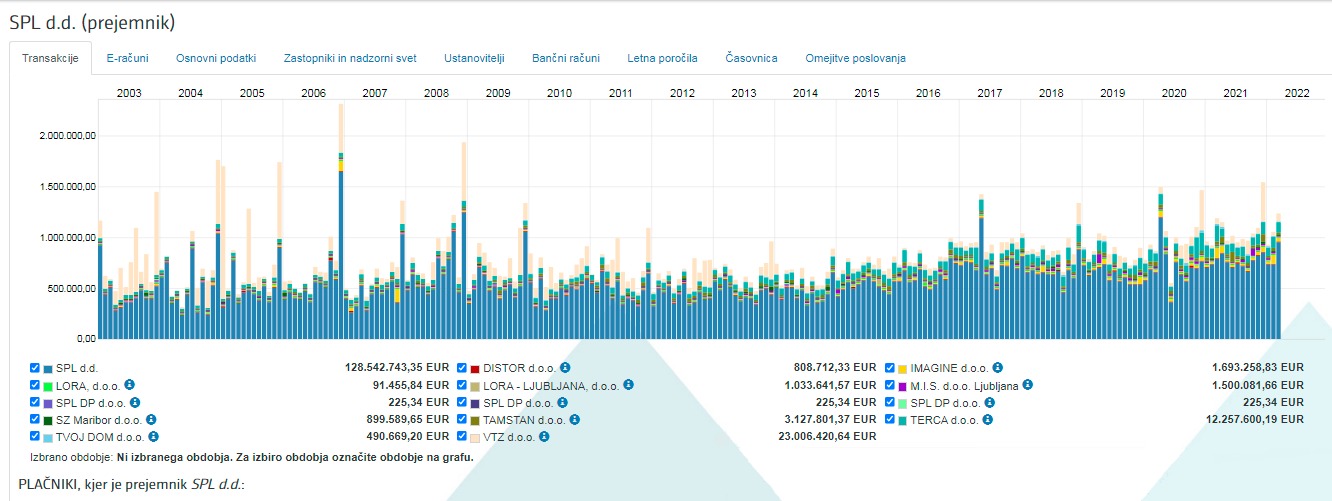Select the 2017 year label on the chart
Image resolution: width=1332 pixels, height=501 pixels.
pyautogui.click(x=989, y=93)
